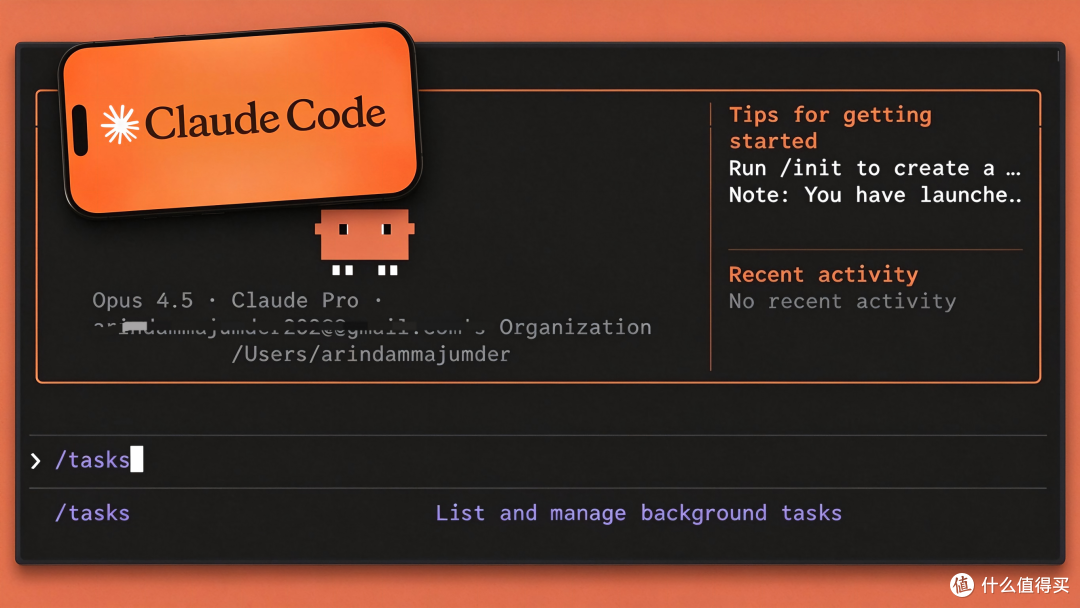Click the "No recent activity" message
Viewport: 1080px width, 608px height.
pyautogui.click(x=842, y=301)
